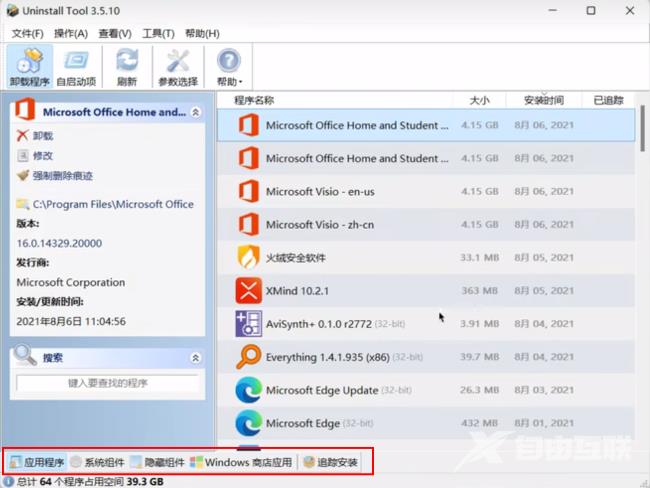The image size is (650, 488).
Task: Click the Modify (修改) action
Action: (x=35, y=155)
